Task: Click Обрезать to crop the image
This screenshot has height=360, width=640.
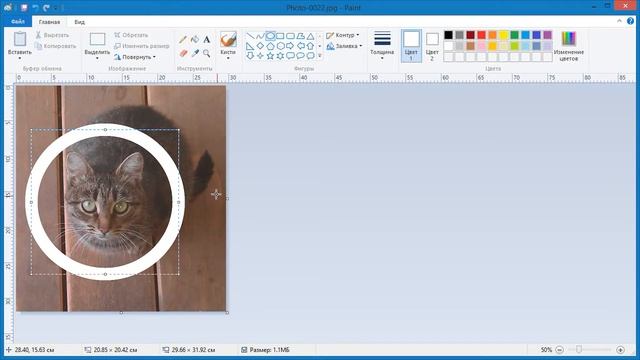Action: [131, 35]
